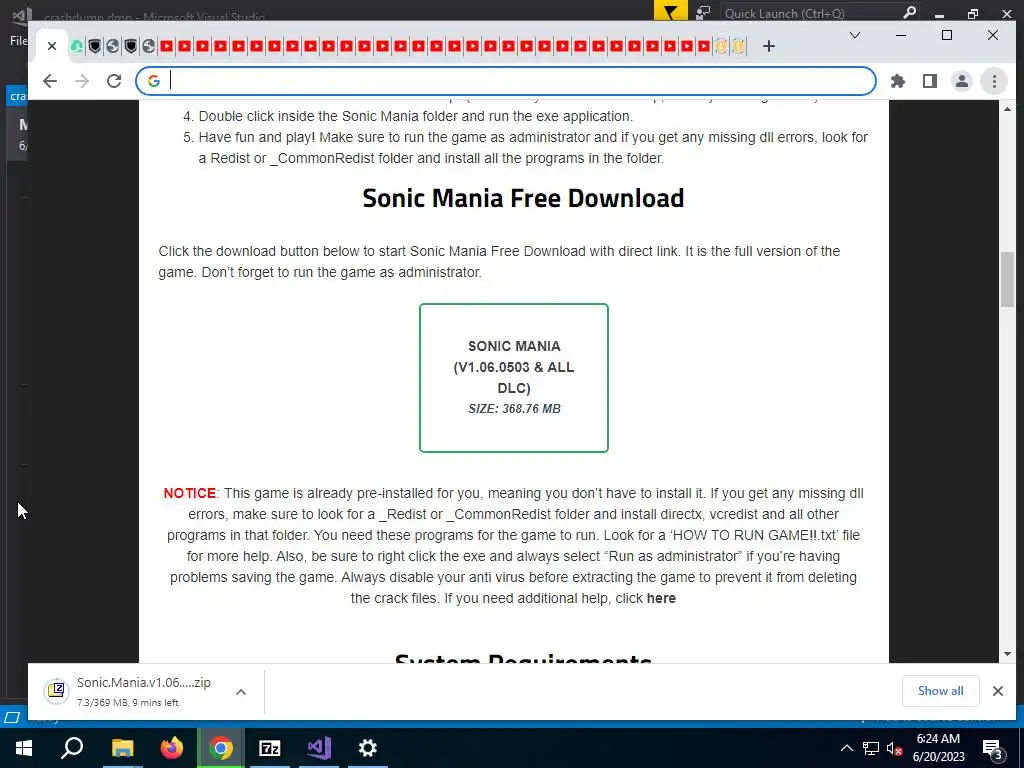Click the scrollbar down arrow
The width and height of the screenshot is (1024, 768).
(x=1008, y=654)
